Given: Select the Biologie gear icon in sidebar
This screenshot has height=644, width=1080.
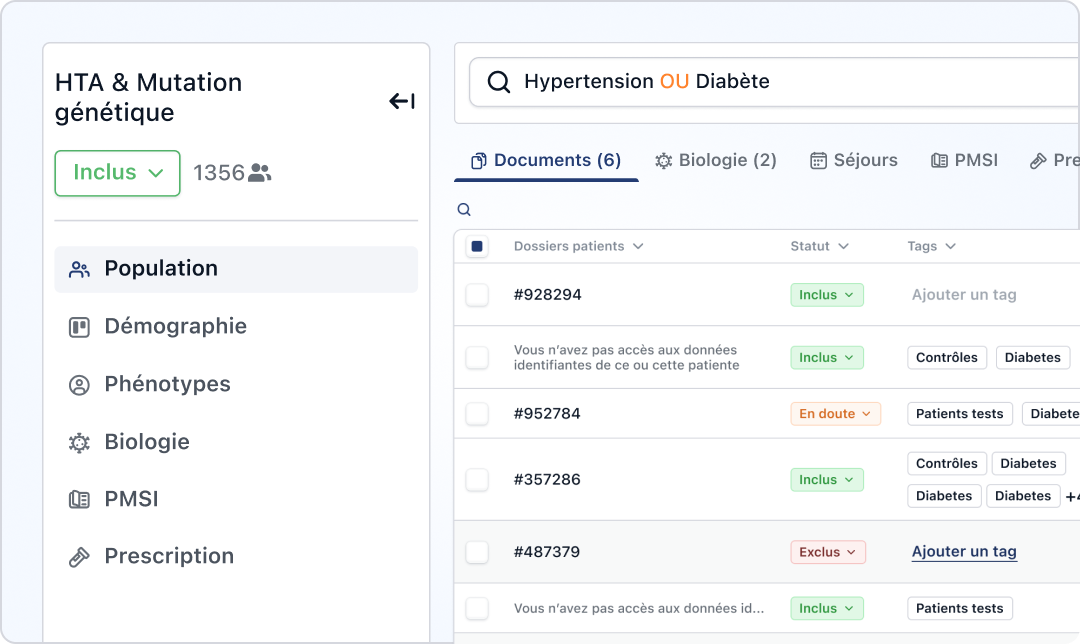Looking at the screenshot, I should [78, 441].
